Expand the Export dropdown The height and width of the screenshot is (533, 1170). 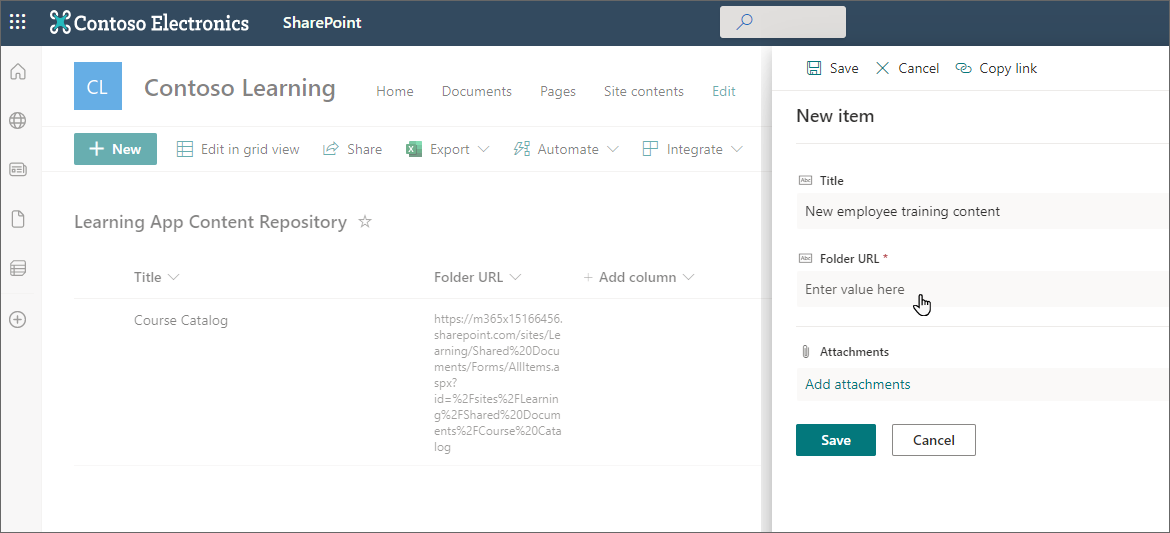pyautogui.click(x=448, y=149)
